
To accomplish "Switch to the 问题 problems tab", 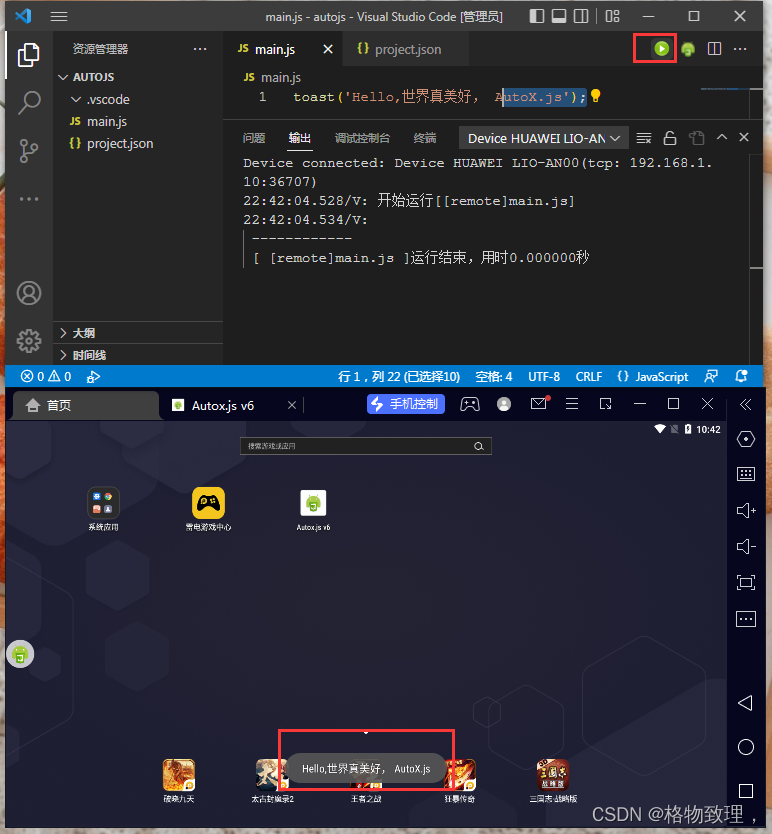I will 254,138.
